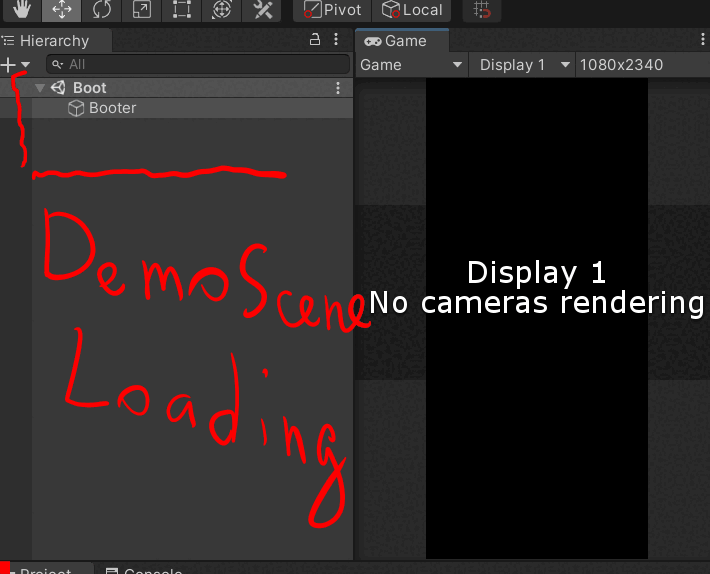Select the Rotate tool
Screen dimensions: 710x574
[x=101, y=10]
